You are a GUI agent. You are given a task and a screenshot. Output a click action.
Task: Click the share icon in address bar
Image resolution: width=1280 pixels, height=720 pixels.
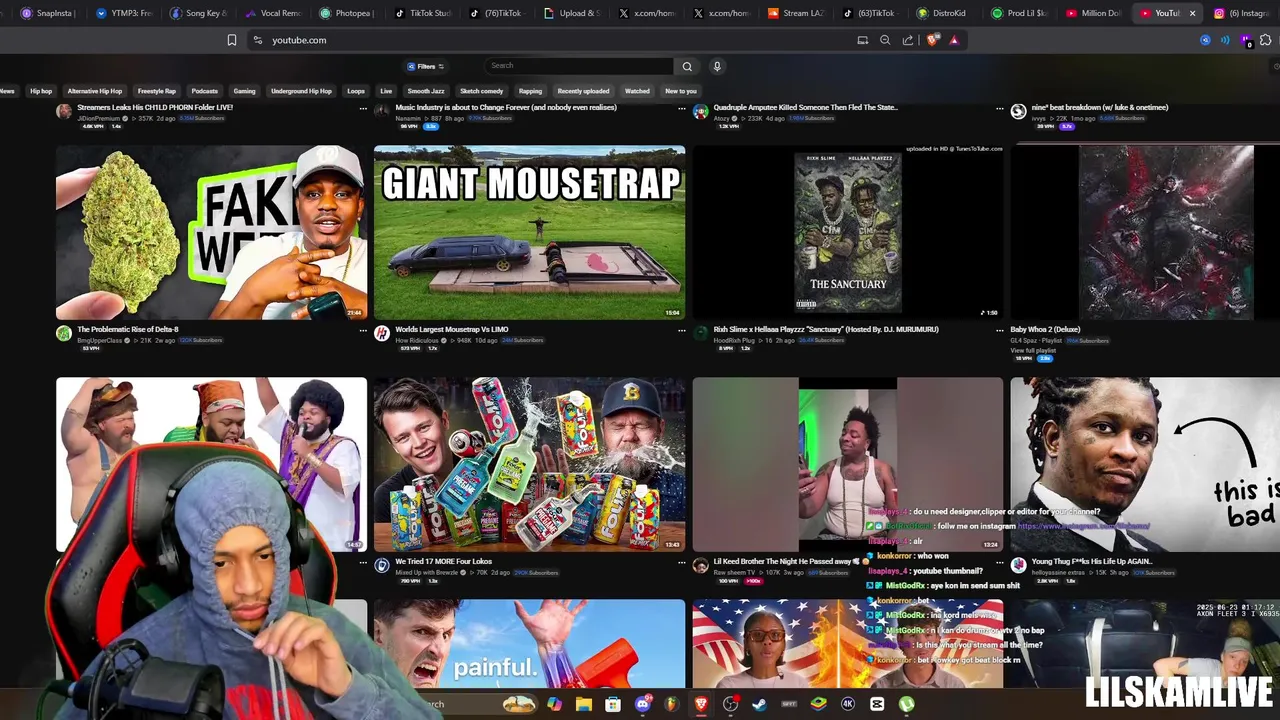click(908, 40)
